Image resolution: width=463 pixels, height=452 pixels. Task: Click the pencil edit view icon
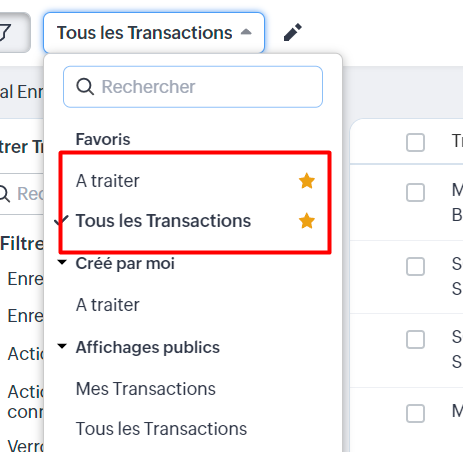pos(293,32)
